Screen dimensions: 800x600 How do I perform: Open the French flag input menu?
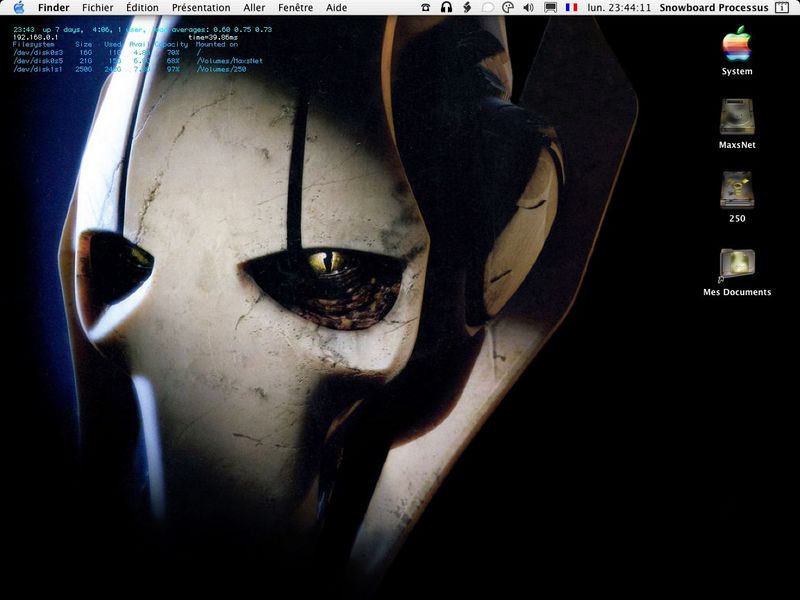tap(571, 8)
